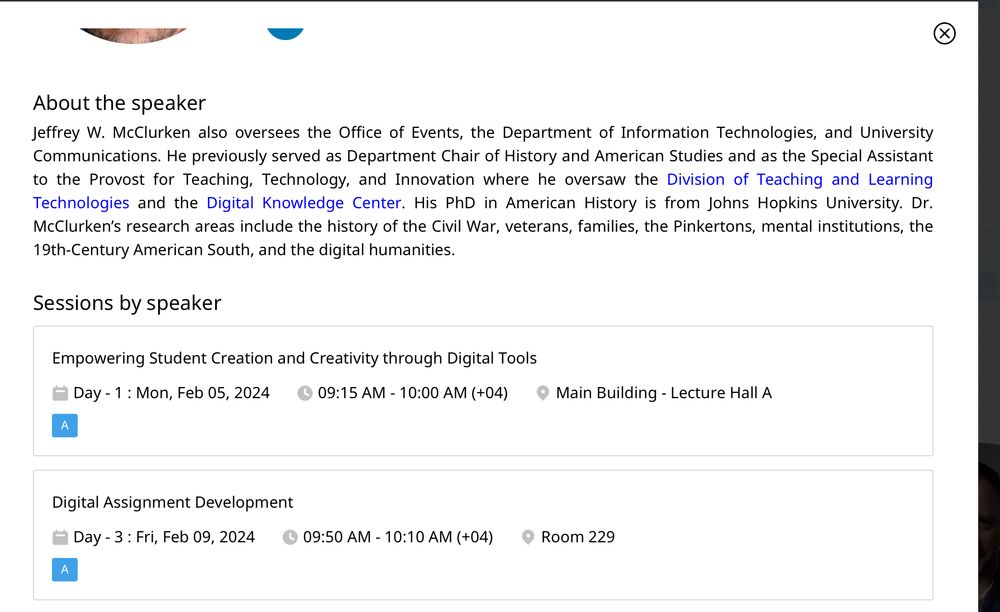Click the A tag under Empowering Student session
Viewport: 1000px width, 612px height.
coord(65,426)
